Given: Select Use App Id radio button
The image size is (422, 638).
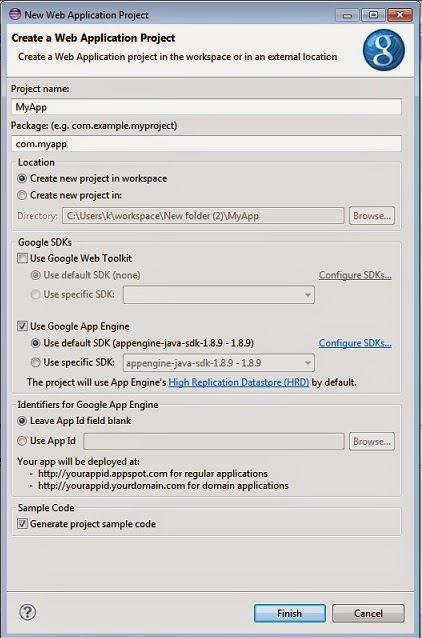Looking at the screenshot, I should (22, 441).
